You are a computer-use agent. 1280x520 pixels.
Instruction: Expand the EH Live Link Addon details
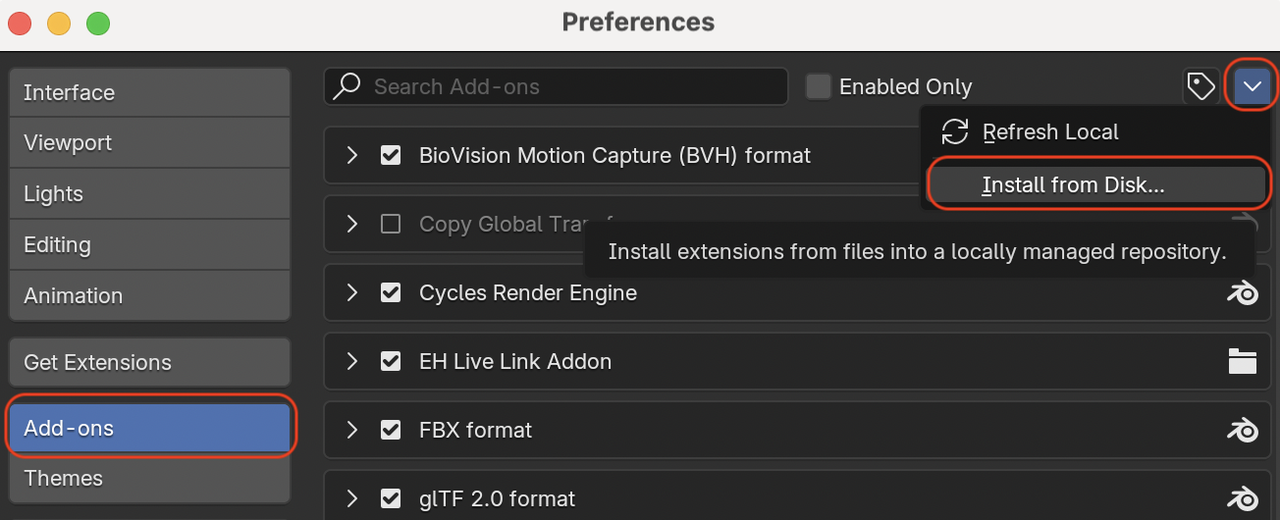351,361
